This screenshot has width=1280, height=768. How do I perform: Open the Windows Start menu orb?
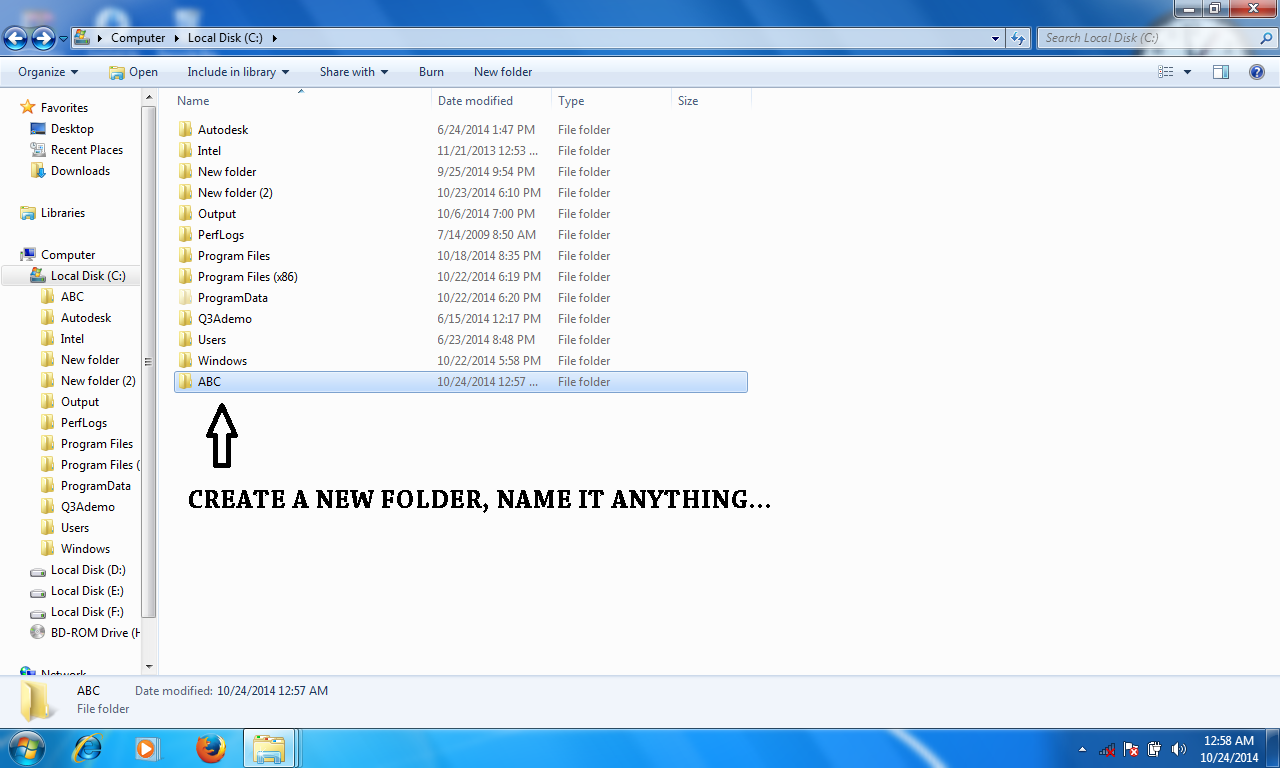25,748
